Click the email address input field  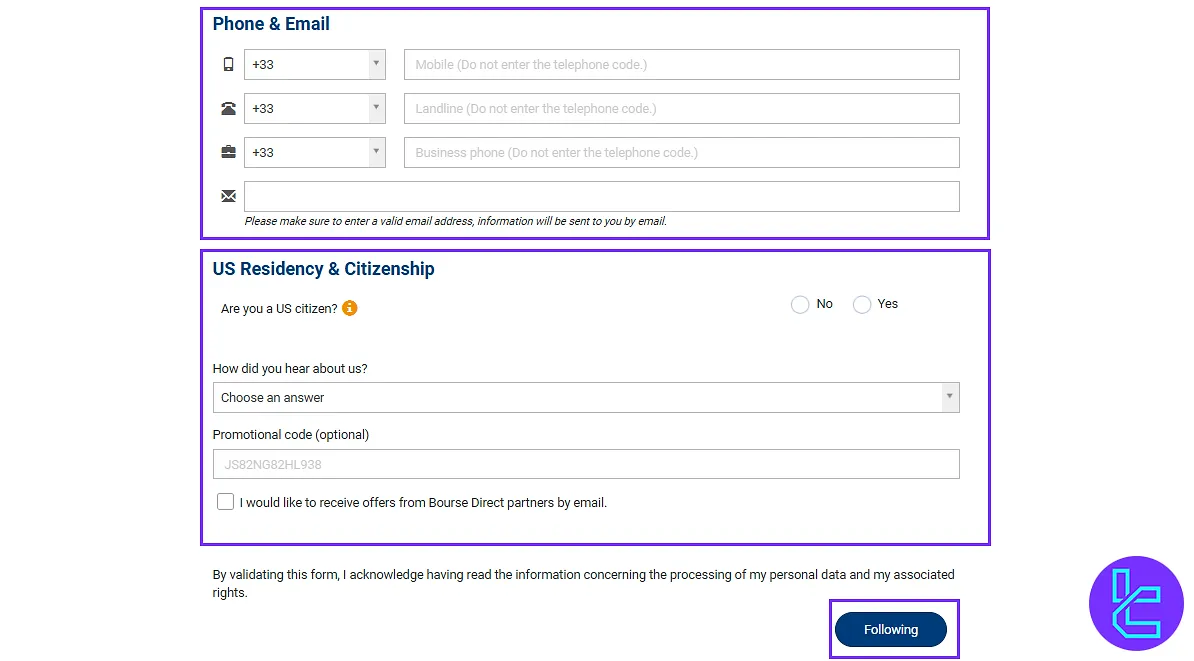pos(602,195)
